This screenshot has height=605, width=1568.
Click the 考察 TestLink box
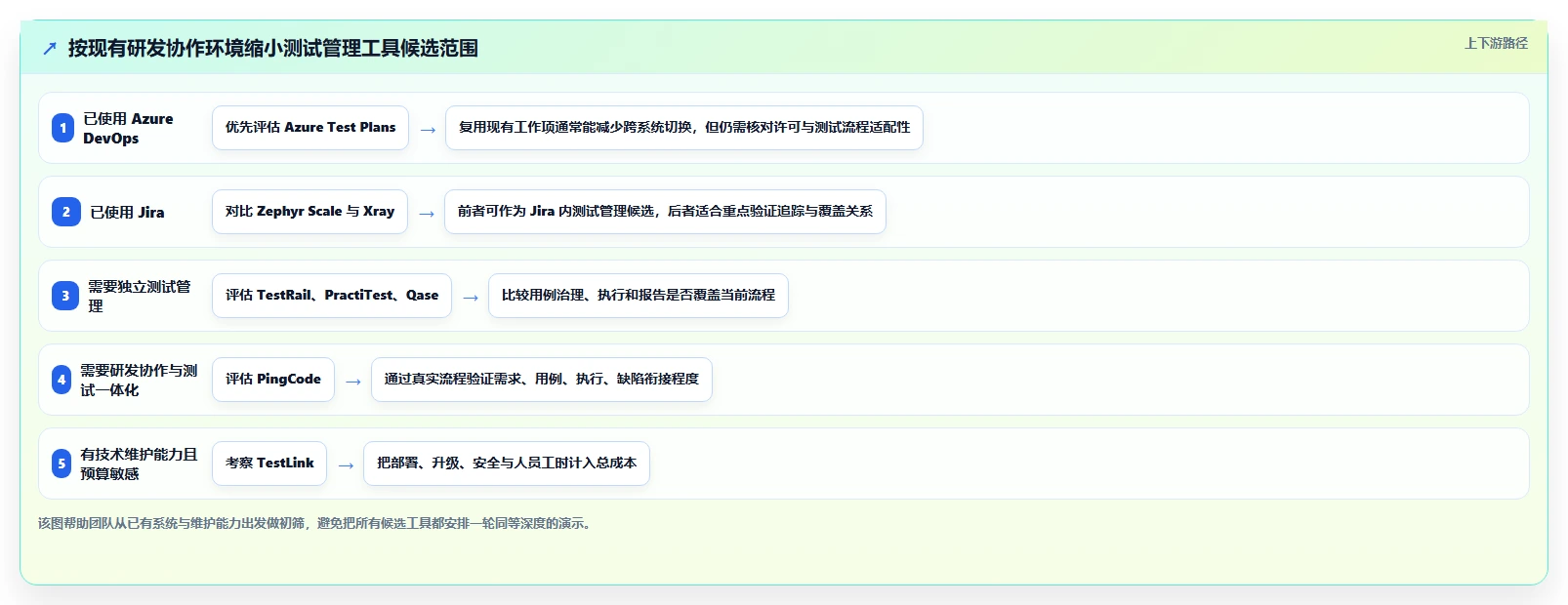[269, 464]
